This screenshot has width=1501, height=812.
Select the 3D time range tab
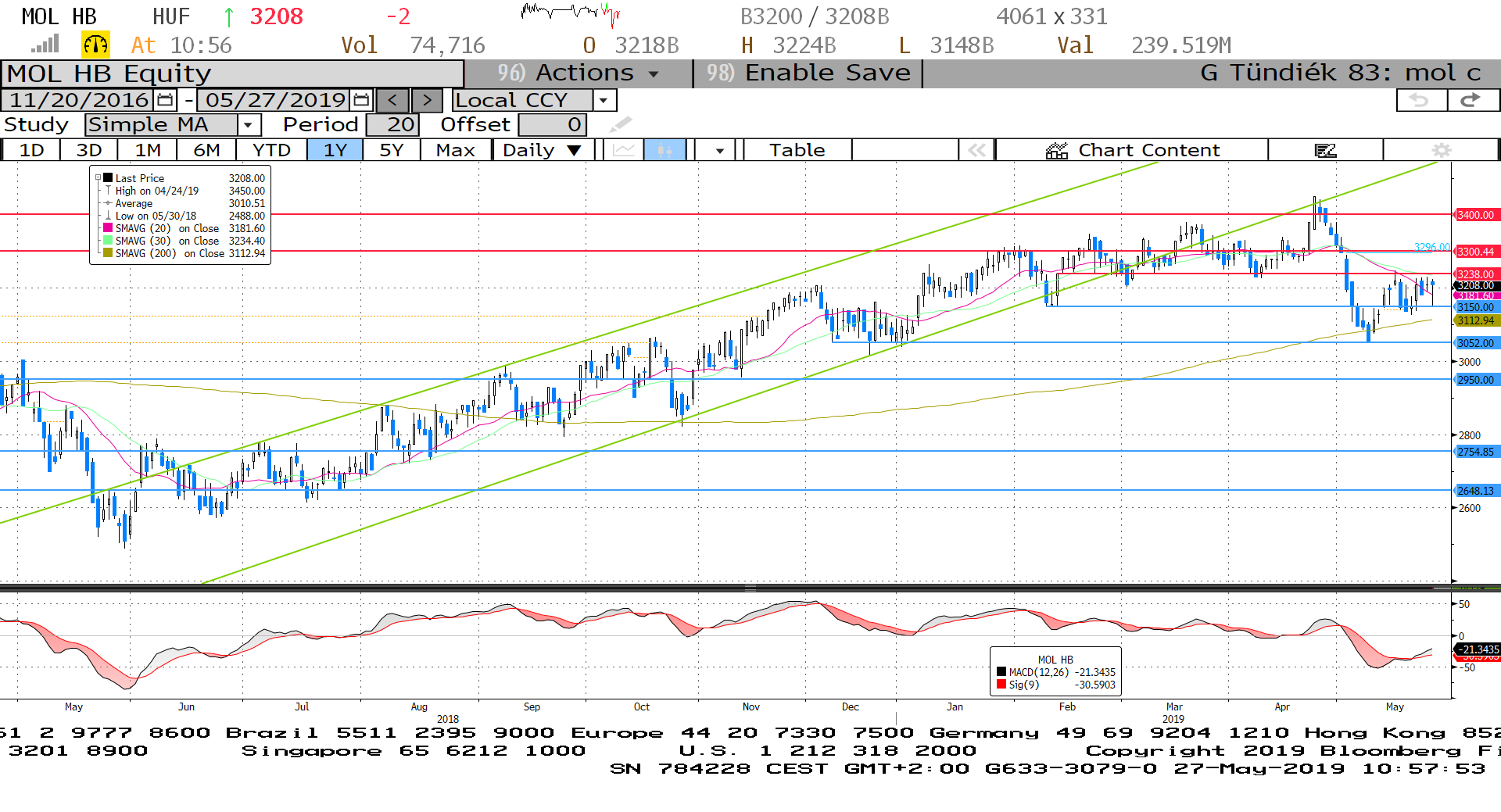click(x=88, y=150)
